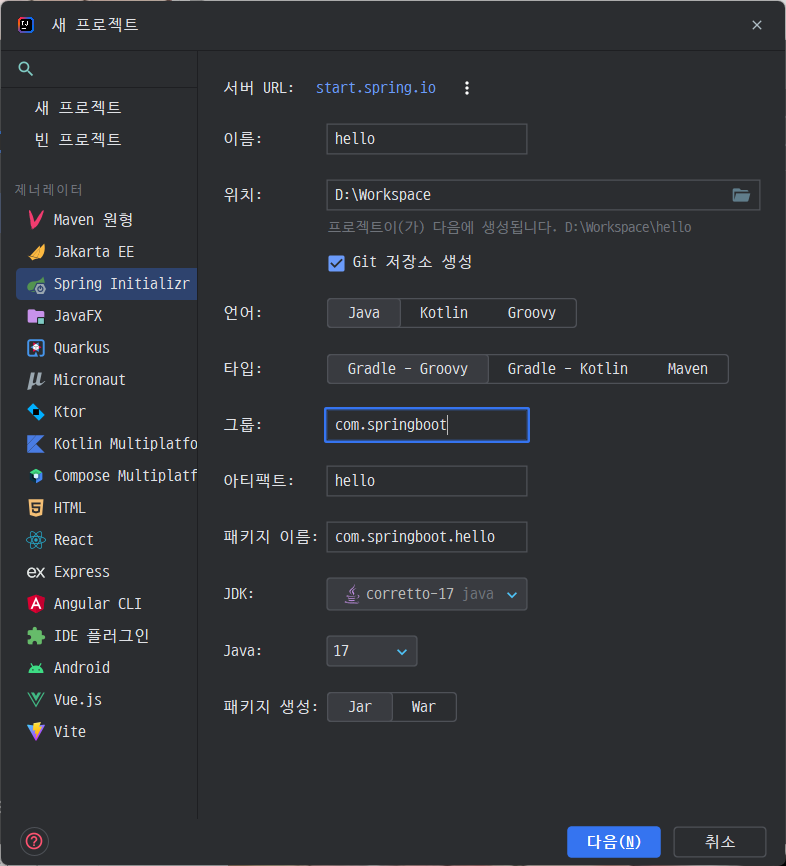
Task: Click the Compose Multiplatform hexagon icon
Action: (36, 476)
